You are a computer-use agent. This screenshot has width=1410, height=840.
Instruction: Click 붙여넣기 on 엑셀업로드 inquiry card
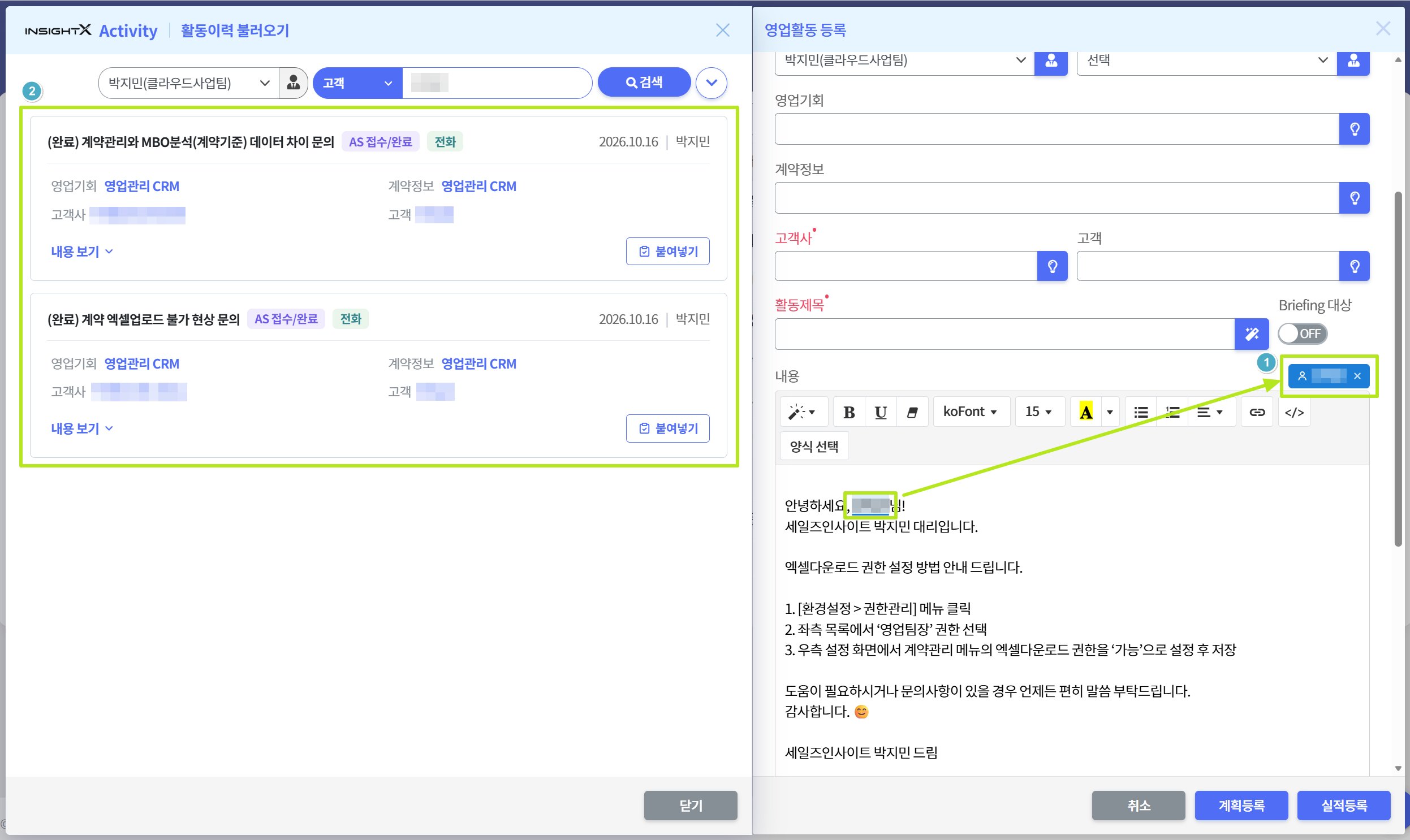[x=667, y=428]
